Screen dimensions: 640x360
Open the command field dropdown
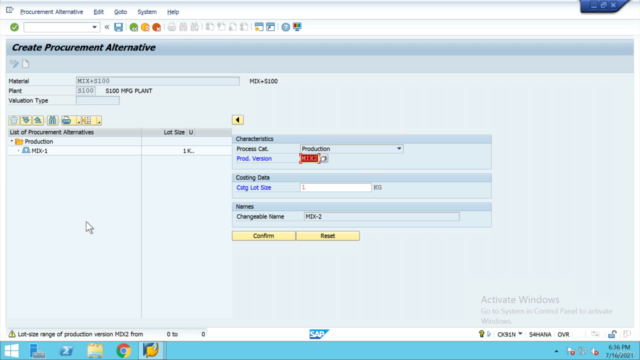94,27
